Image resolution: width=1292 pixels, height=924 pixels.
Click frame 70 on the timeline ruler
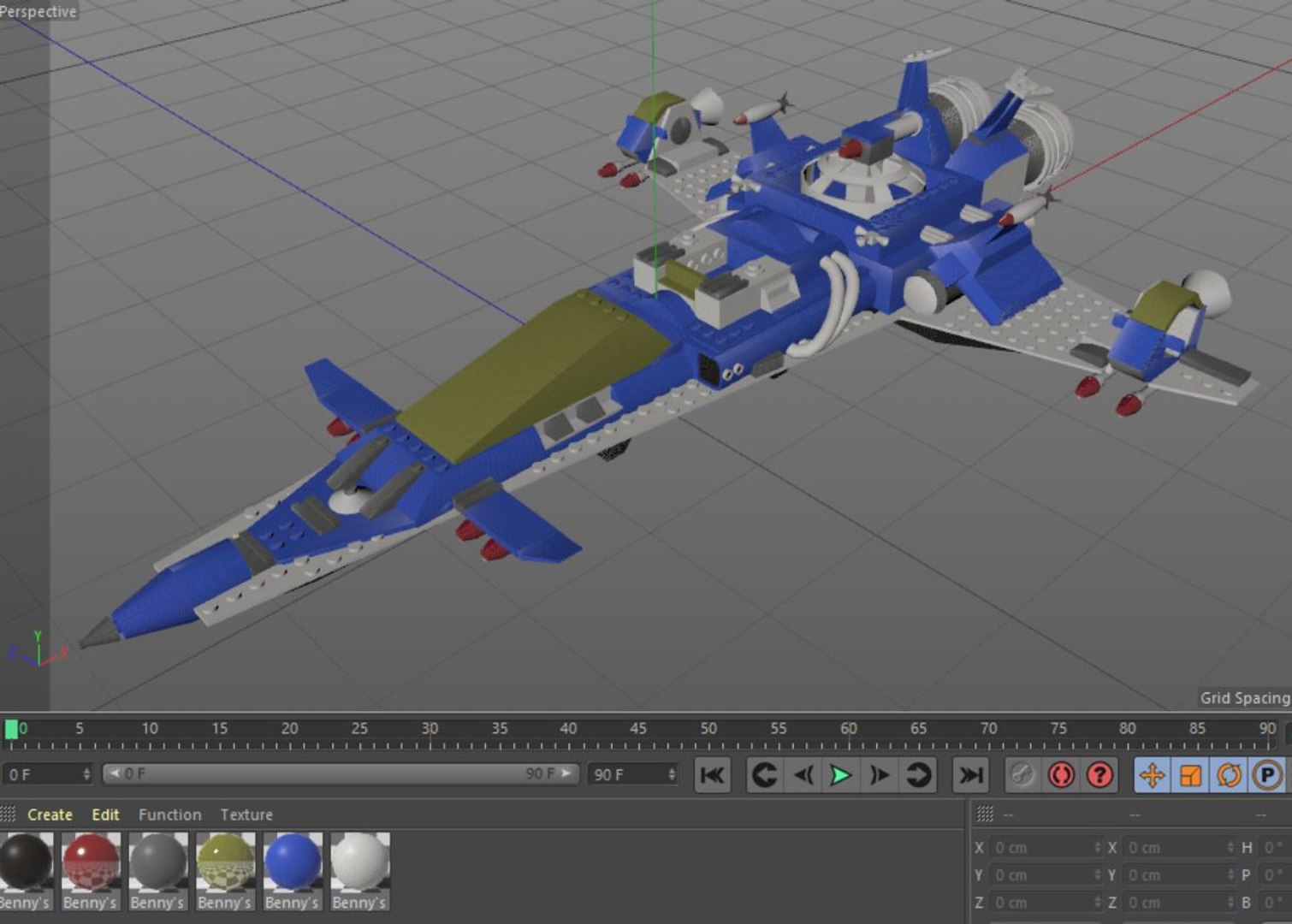pos(988,729)
